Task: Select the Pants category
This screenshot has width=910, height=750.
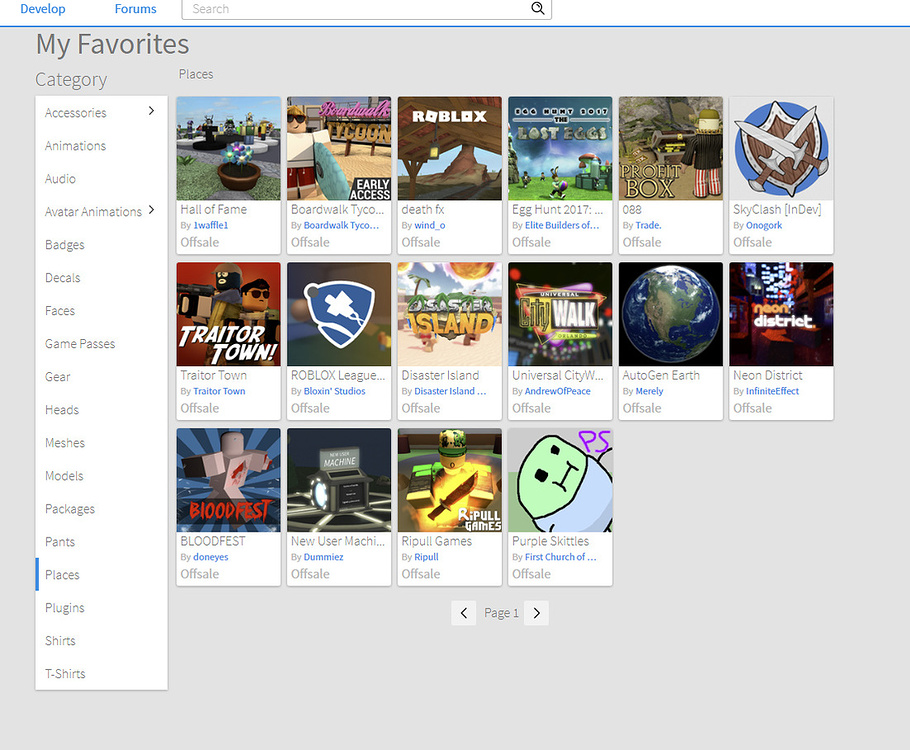Action: [102, 542]
